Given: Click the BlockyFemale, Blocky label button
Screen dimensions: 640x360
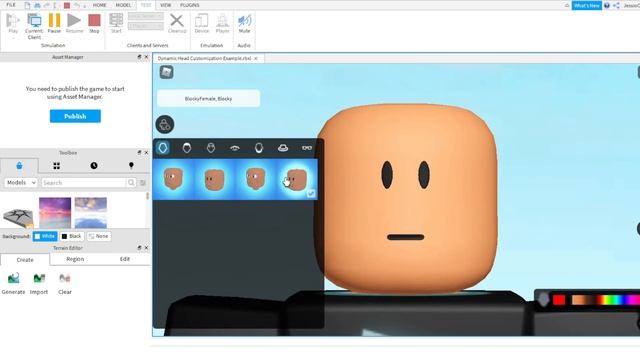Looking at the screenshot, I should [x=209, y=98].
